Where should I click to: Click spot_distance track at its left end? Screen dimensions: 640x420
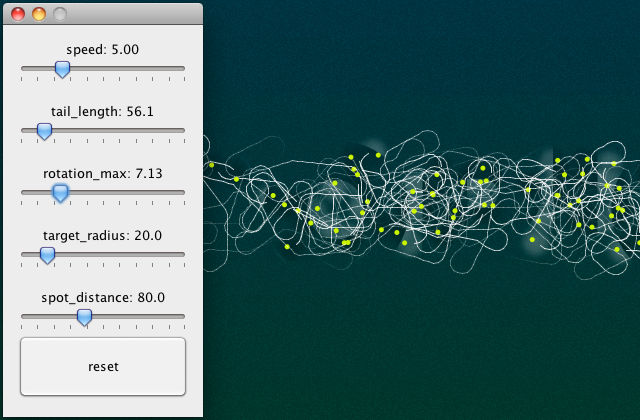point(23,316)
